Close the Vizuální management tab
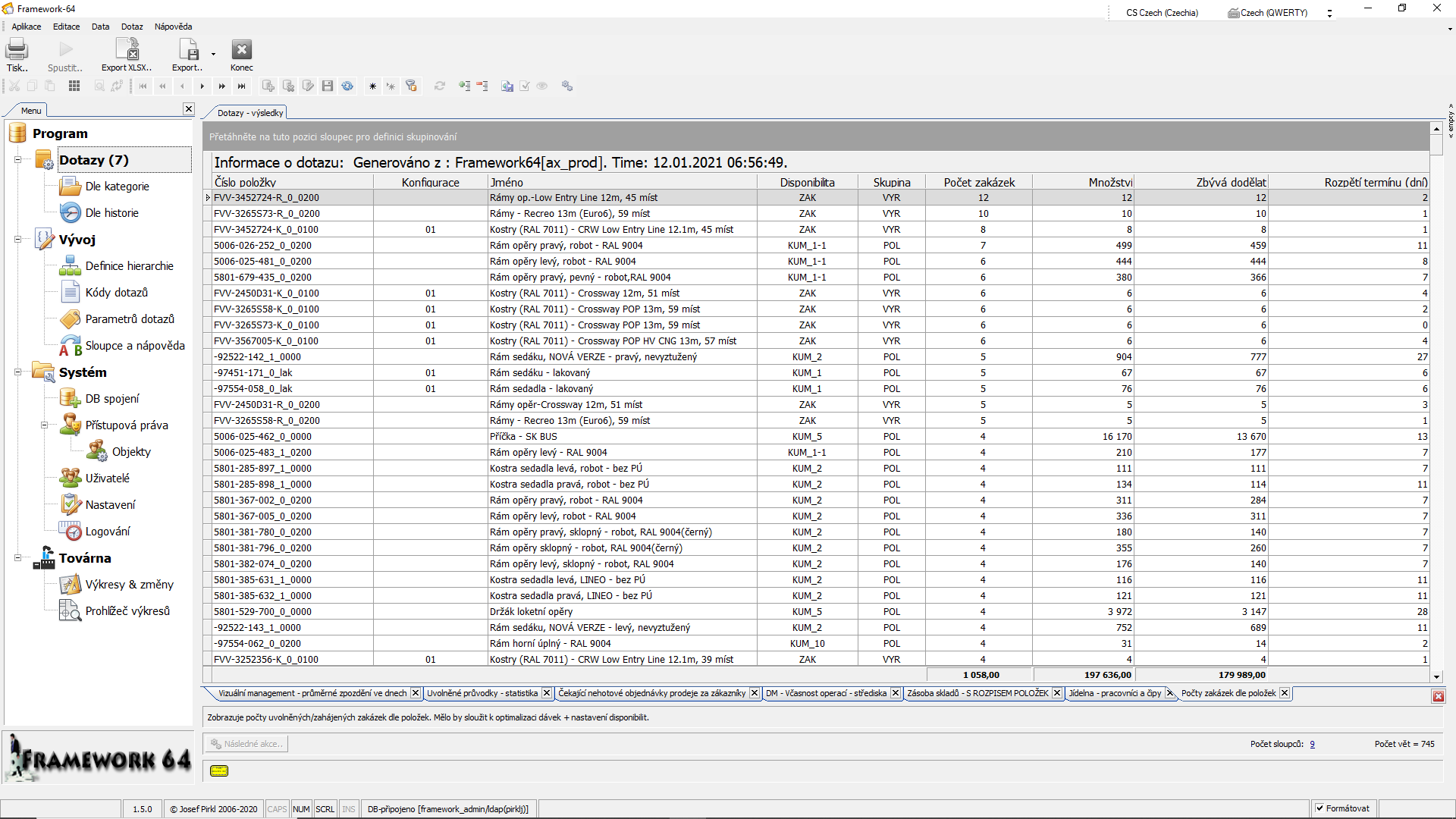Image resolution: width=1456 pixels, height=819 pixels. point(416,693)
